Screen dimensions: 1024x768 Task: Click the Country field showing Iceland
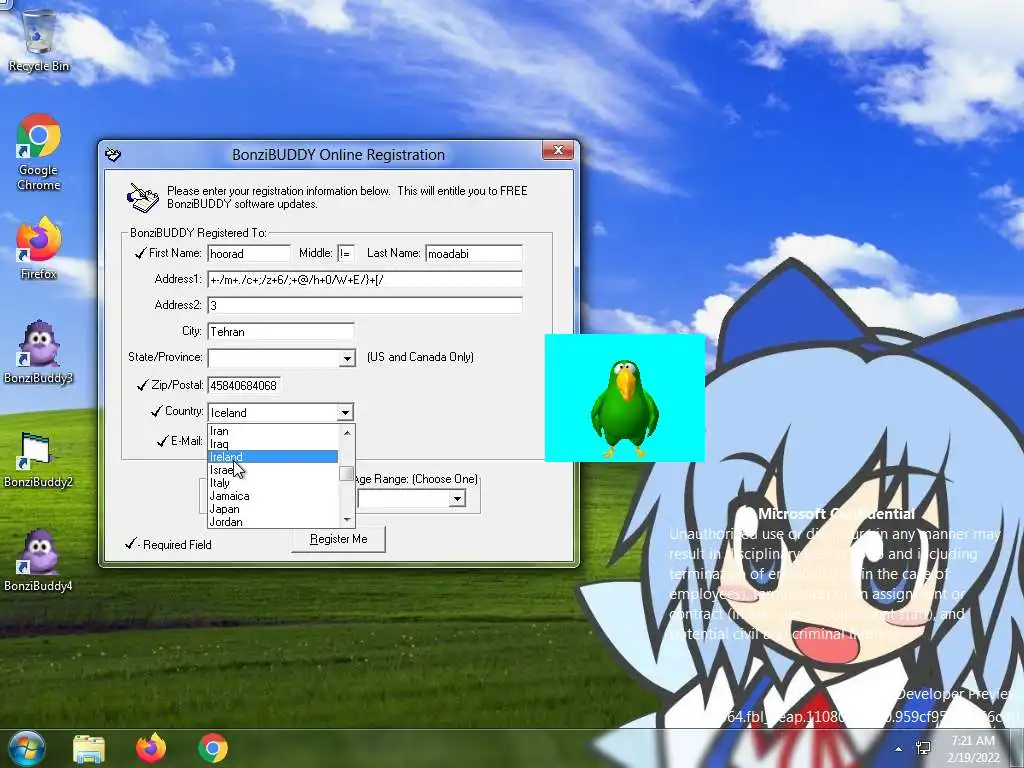272,413
